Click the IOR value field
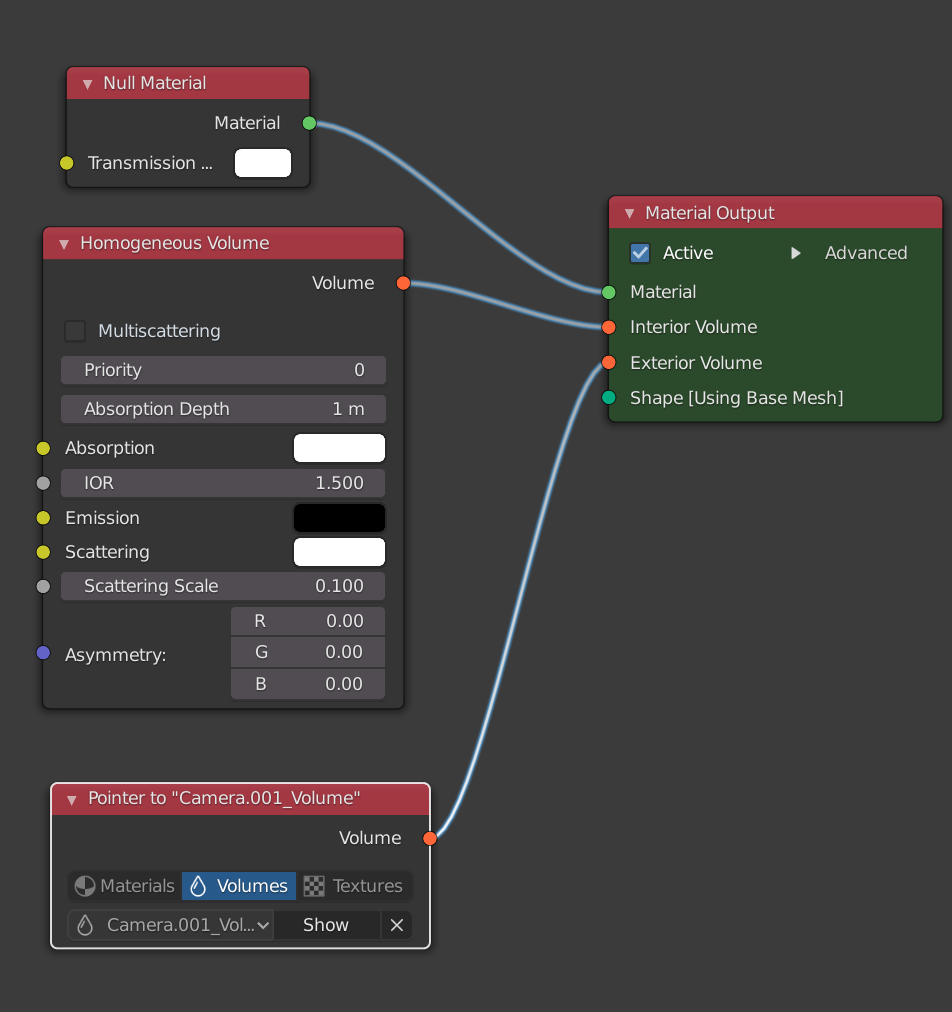 (x=223, y=483)
